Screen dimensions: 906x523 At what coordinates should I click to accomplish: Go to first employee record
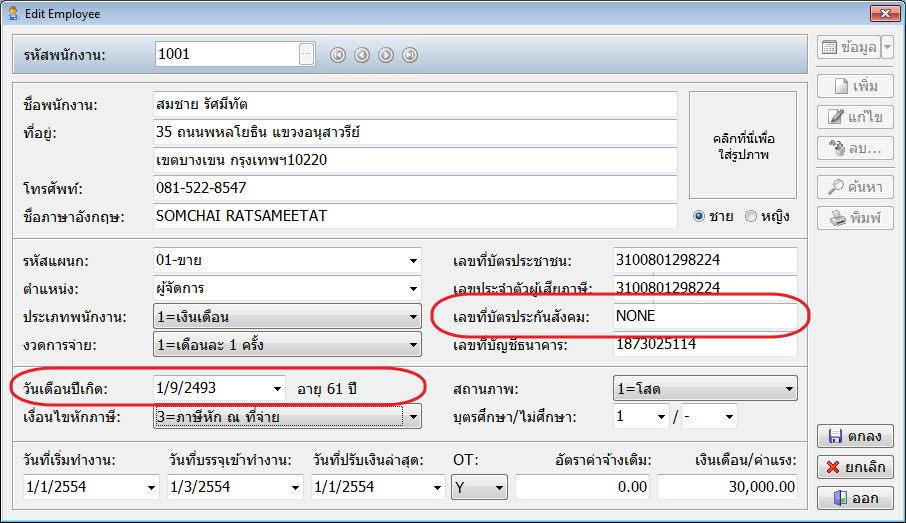(x=338, y=55)
